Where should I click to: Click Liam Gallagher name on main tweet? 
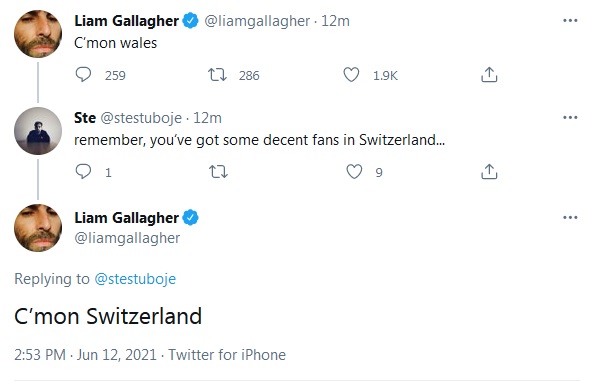[x=126, y=218]
